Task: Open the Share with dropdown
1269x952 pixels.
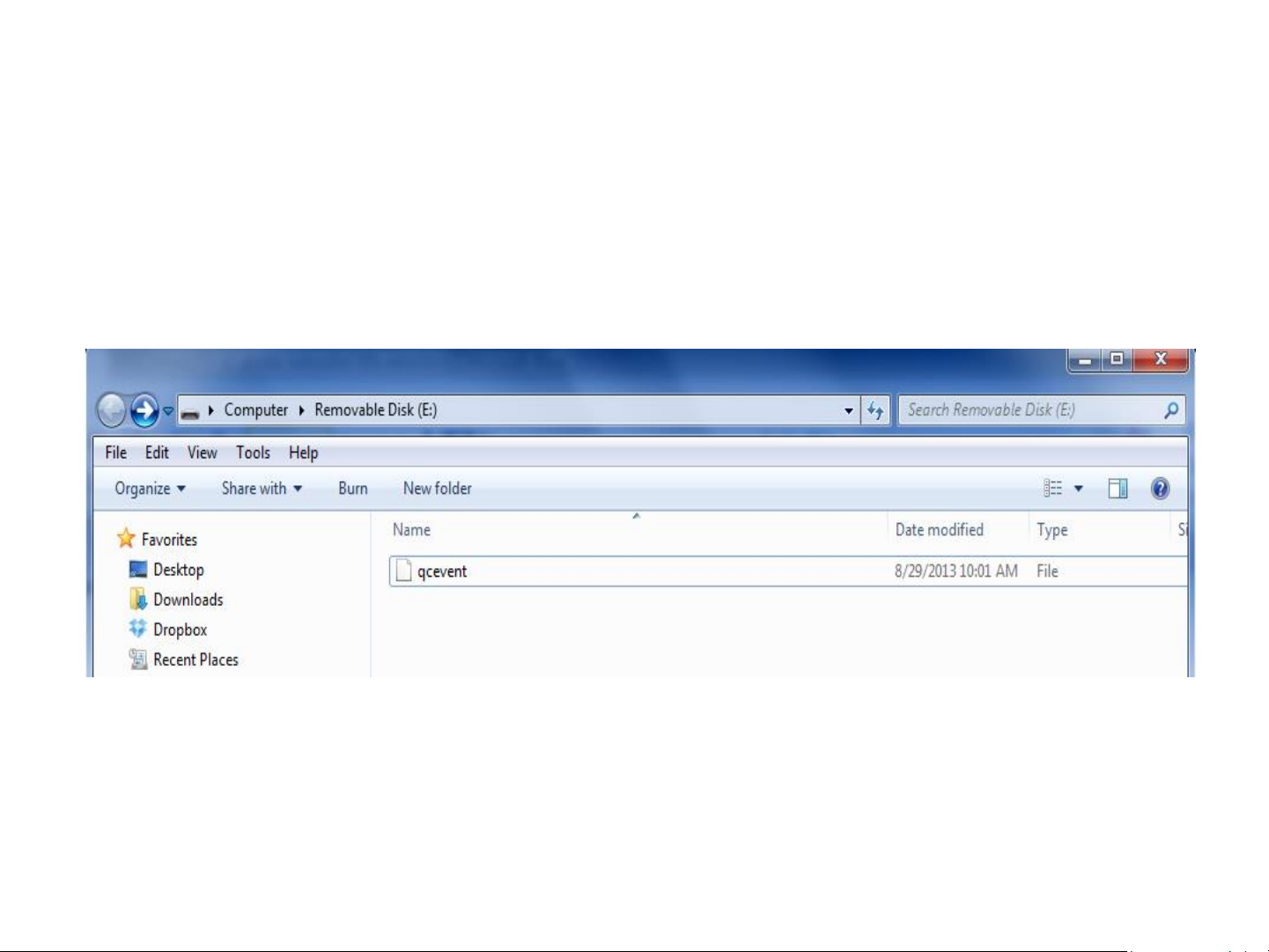Action: 262,489
